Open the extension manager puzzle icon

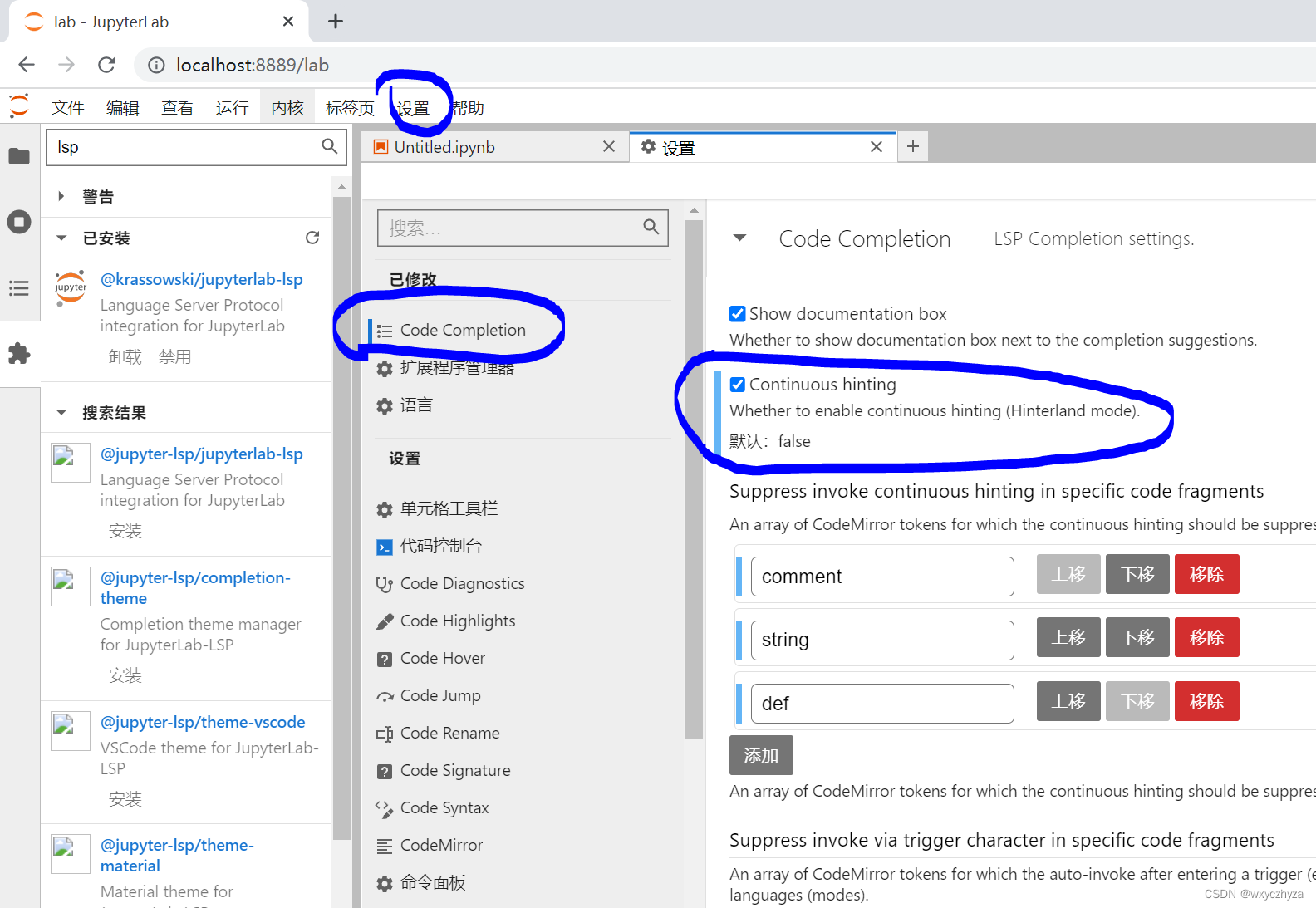[19, 354]
